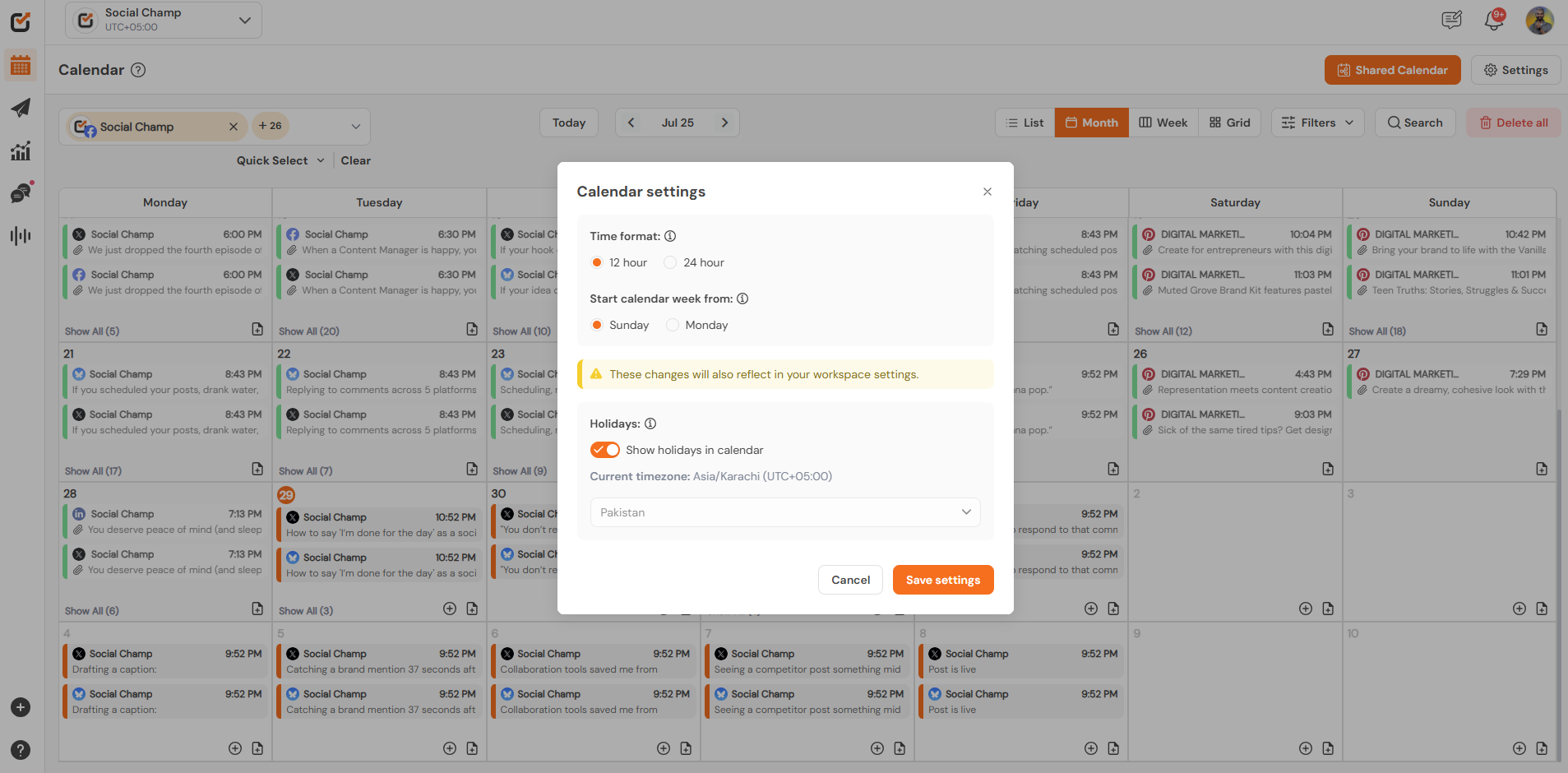The height and width of the screenshot is (773, 1568).
Task: Click the Time format info icon
Action: 670,236
